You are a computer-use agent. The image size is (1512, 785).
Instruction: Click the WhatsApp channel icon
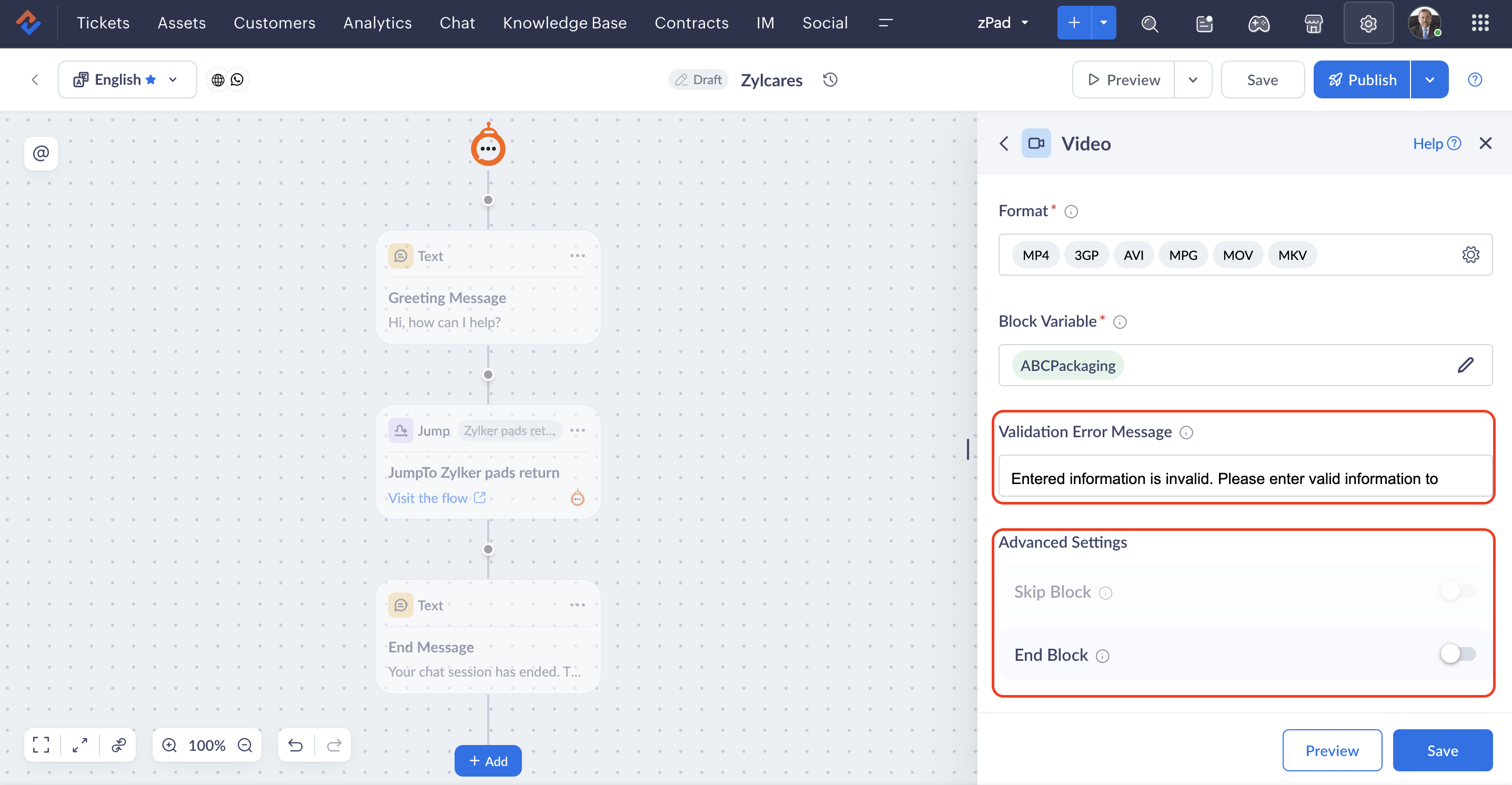(x=237, y=79)
